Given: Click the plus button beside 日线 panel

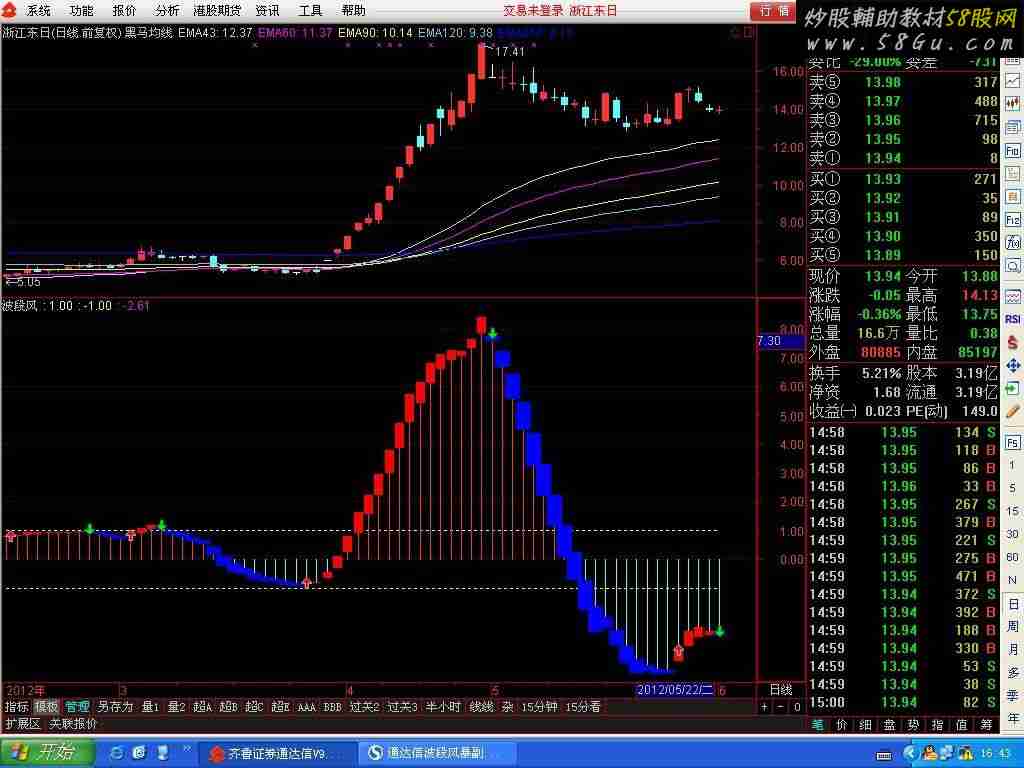Looking at the screenshot, I should pos(765,707).
